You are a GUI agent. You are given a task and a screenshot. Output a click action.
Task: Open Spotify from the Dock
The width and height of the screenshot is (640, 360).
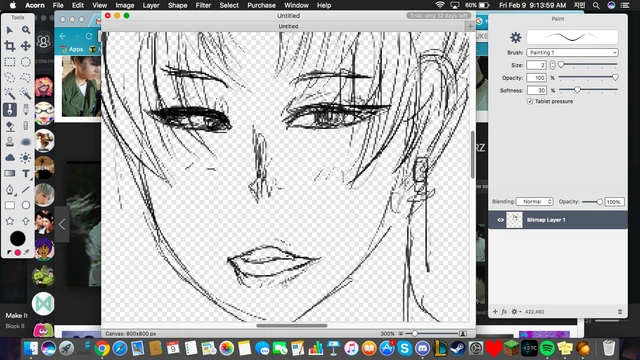[x=547, y=349]
